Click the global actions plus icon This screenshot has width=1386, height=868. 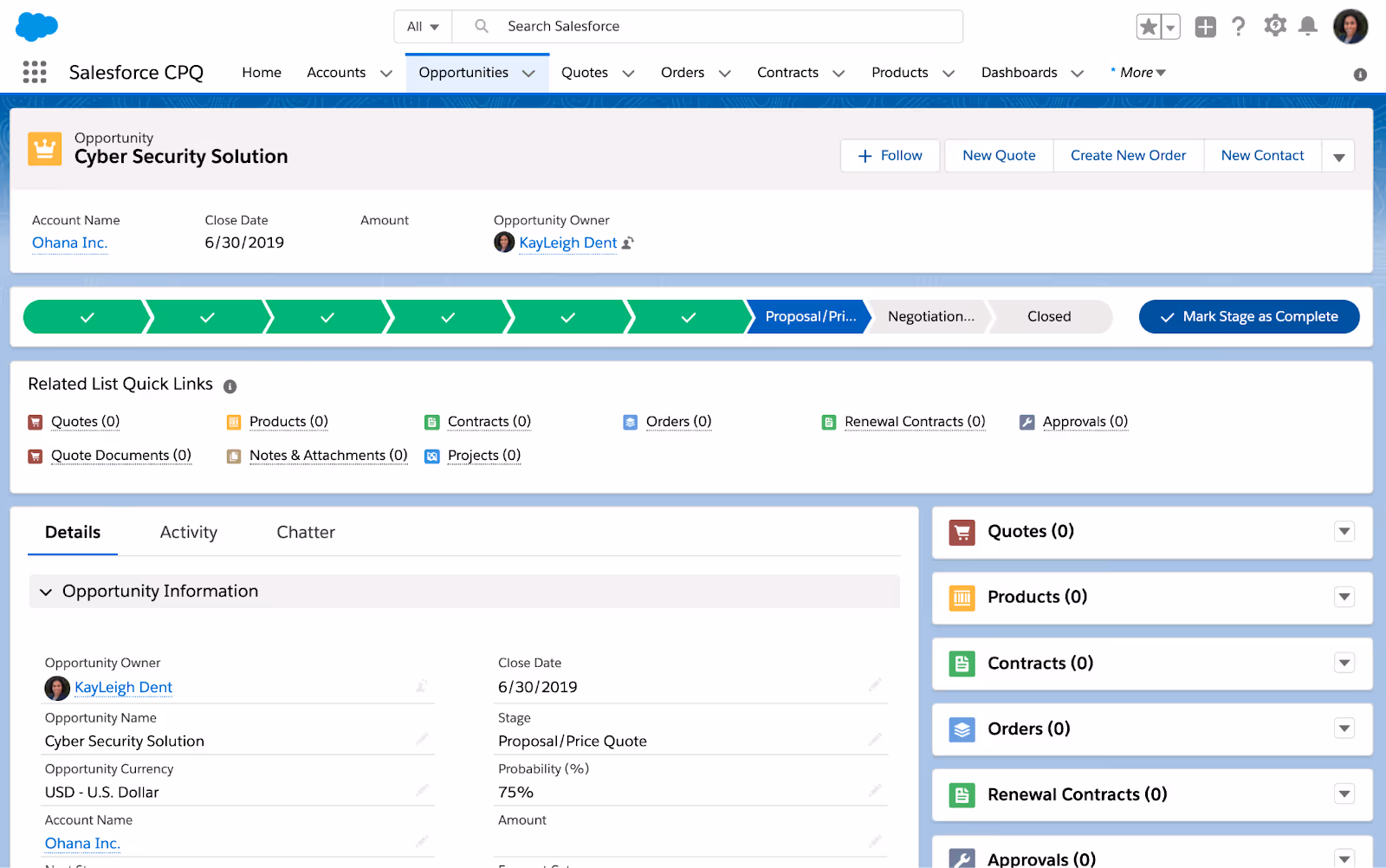(x=1205, y=27)
